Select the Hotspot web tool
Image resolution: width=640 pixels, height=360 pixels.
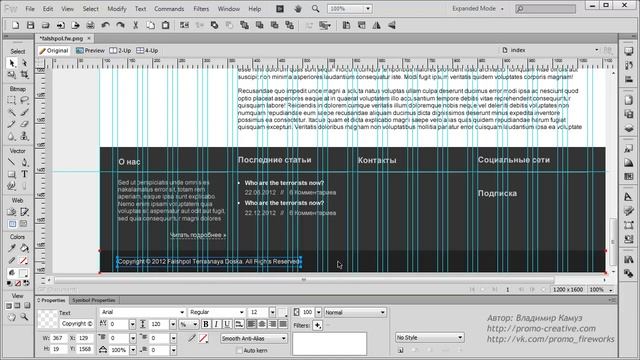[11, 212]
